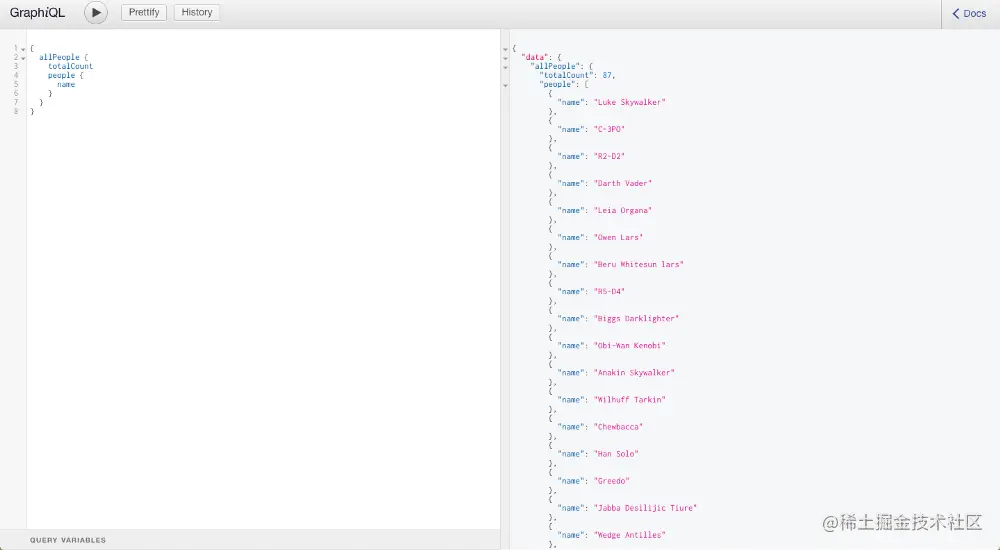Expand the Query Variables panel
Viewport: 1000px width, 550px height.
point(68,540)
